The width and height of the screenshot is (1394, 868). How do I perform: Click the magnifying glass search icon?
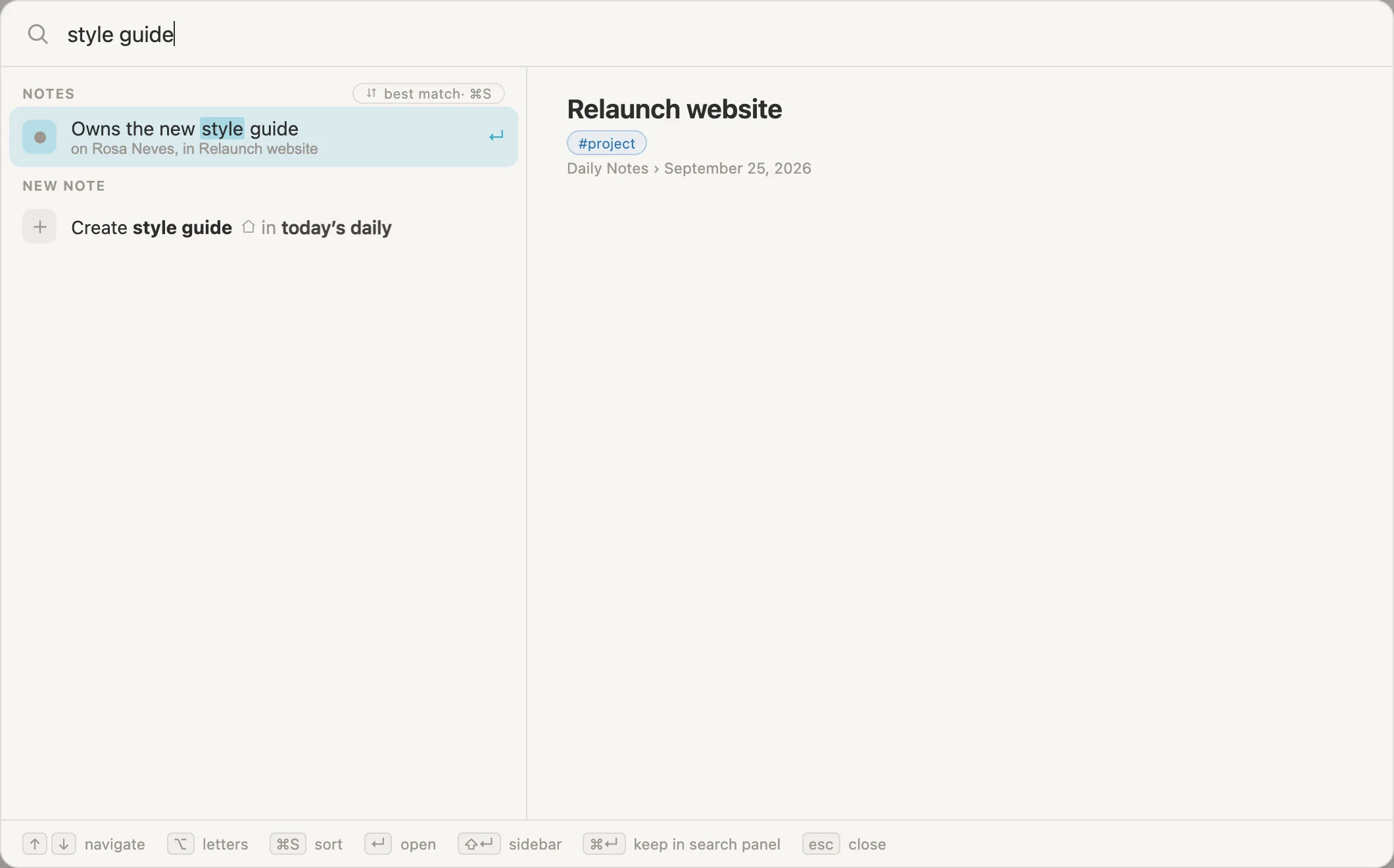tap(38, 34)
